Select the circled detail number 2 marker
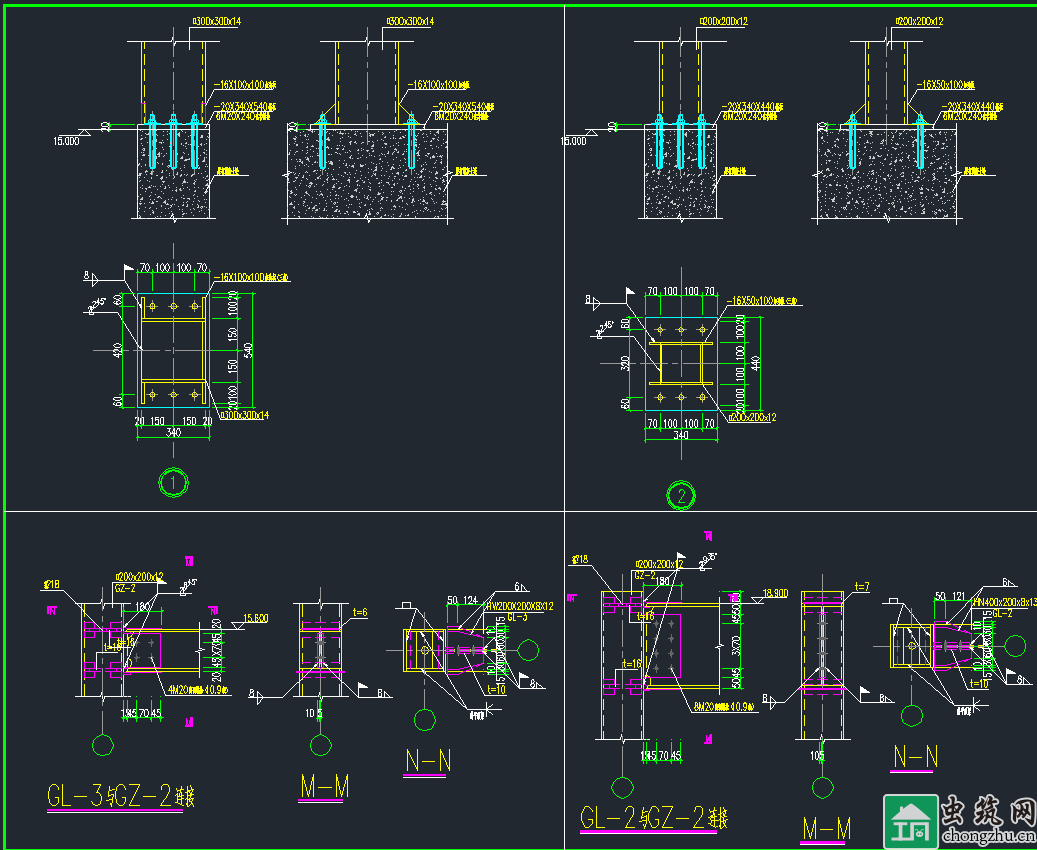This screenshot has width=1037, height=850. (682, 495)
